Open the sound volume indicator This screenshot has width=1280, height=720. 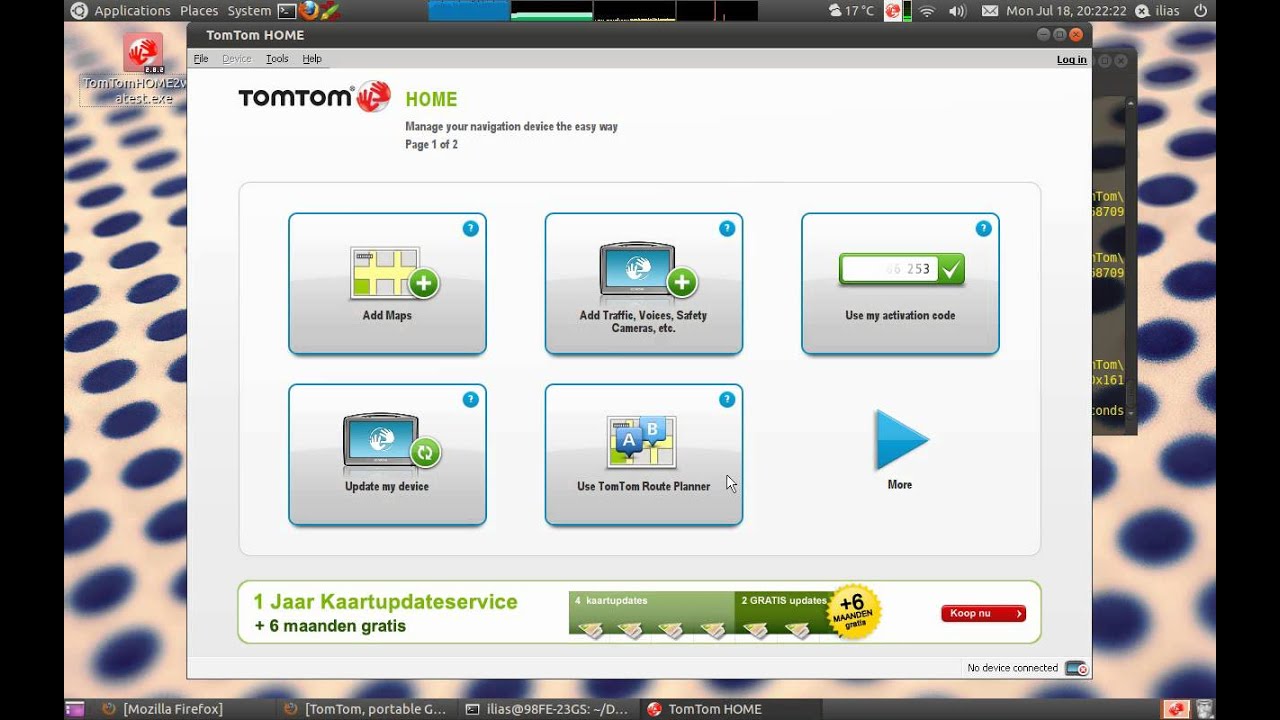click(x=957, y=11)
